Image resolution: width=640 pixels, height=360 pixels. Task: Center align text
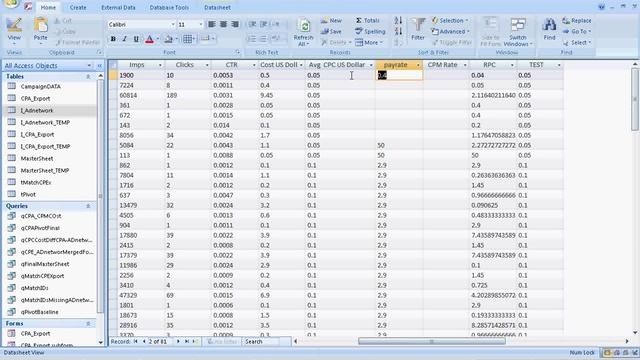click(223, 24)
